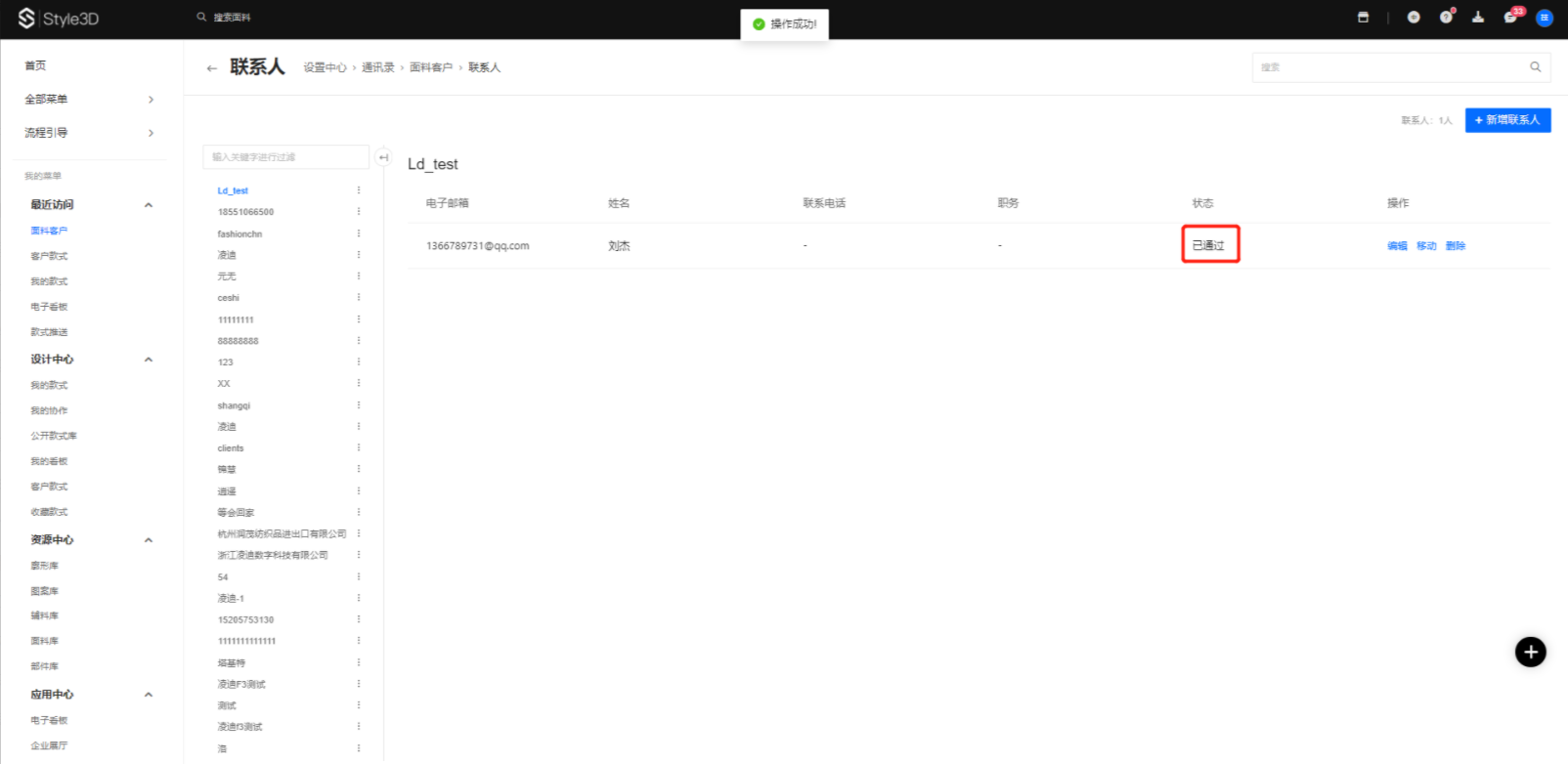Open messages with 33 badge

point(1510,18)
